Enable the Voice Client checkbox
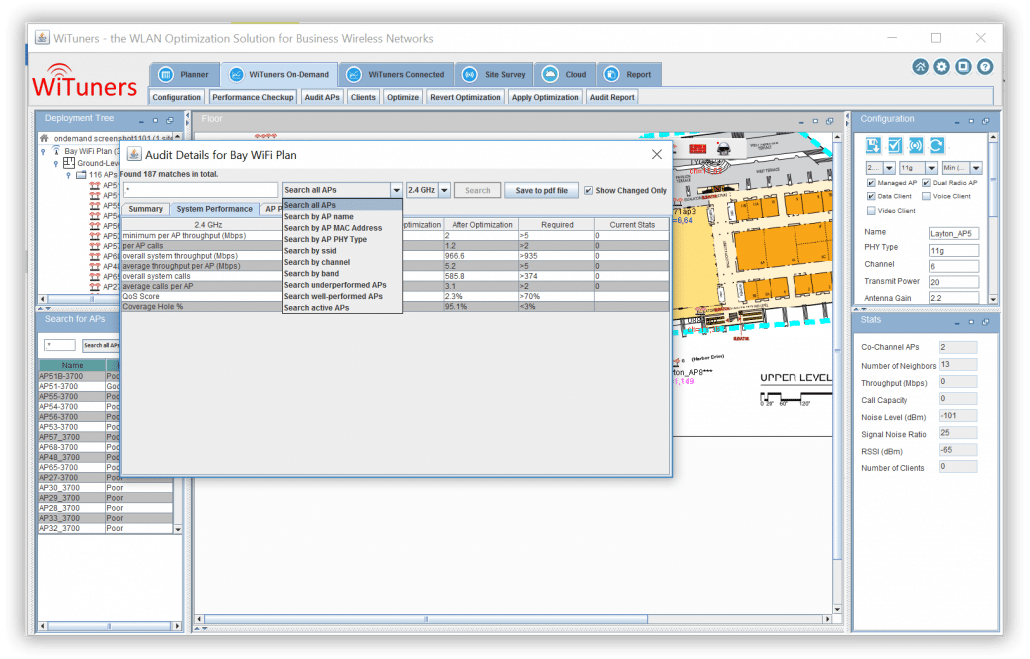1030x659 pixels. [x=926, y=196]
